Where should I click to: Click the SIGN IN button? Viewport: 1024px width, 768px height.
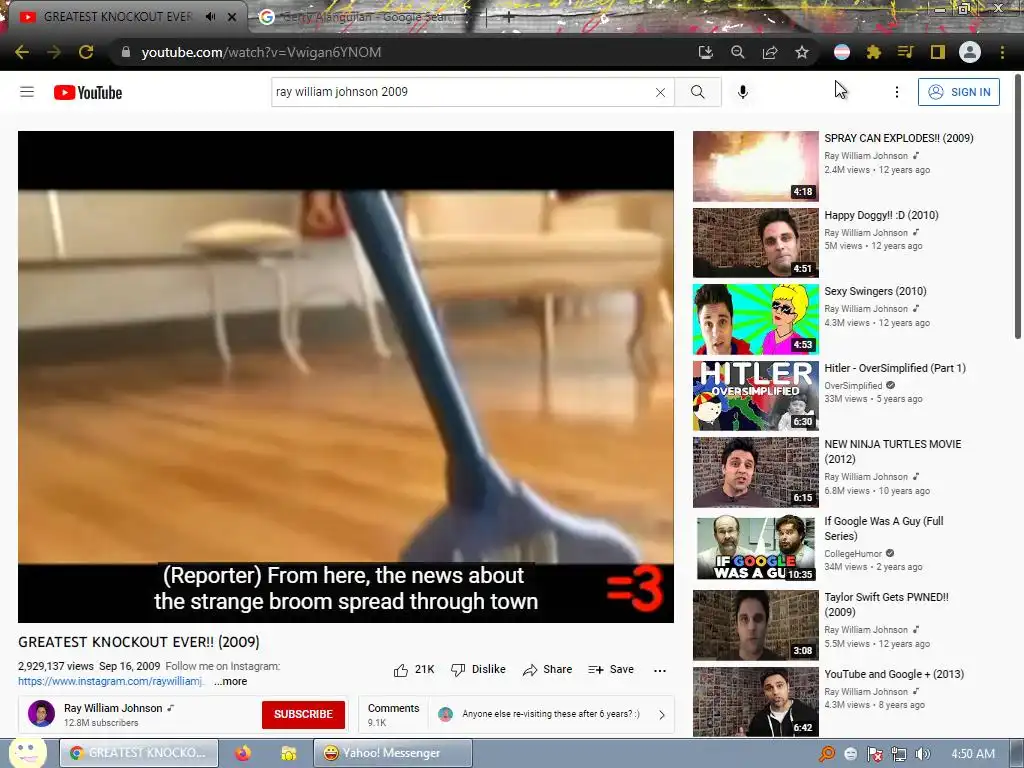click(x=959, y=92)
